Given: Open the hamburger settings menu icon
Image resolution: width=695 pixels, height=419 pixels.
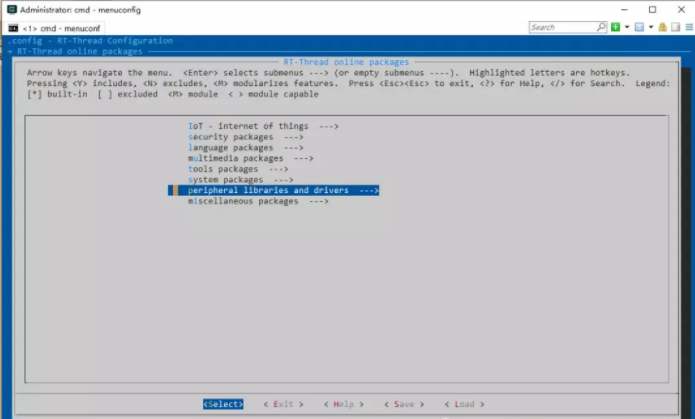Looking at the screenshot, I should point(689,27).
